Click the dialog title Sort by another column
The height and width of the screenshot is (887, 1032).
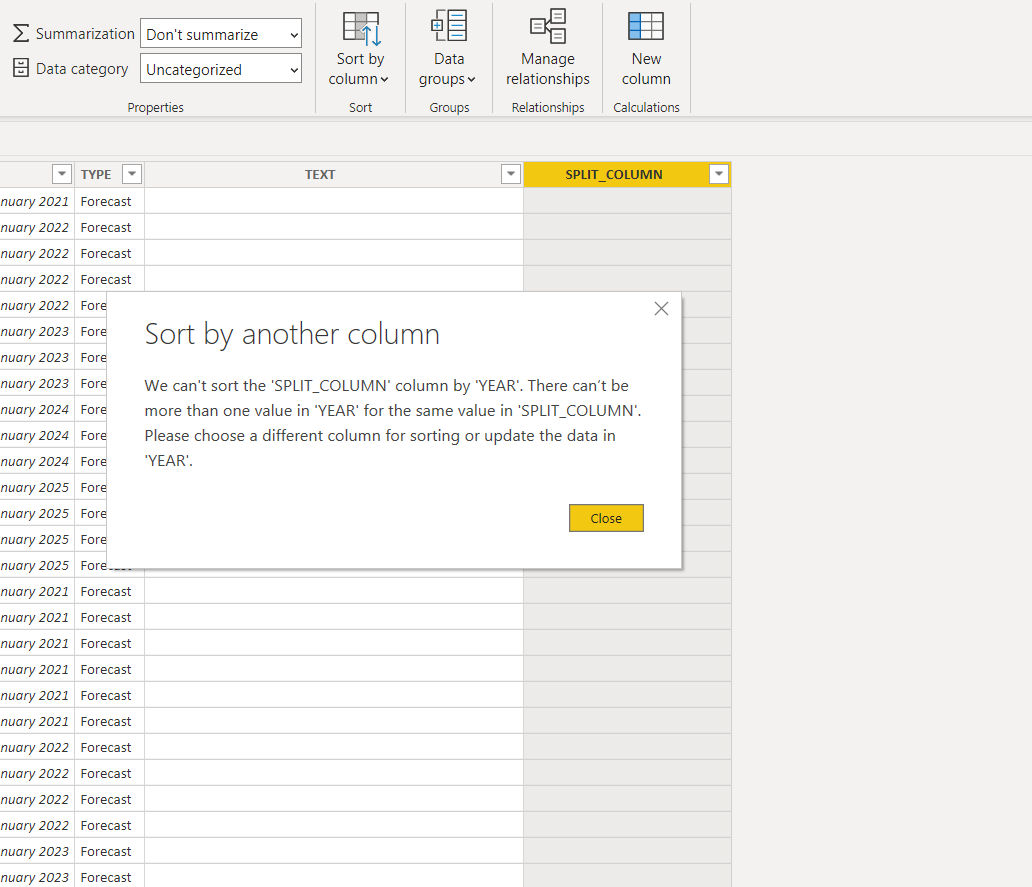click(292, 334)
